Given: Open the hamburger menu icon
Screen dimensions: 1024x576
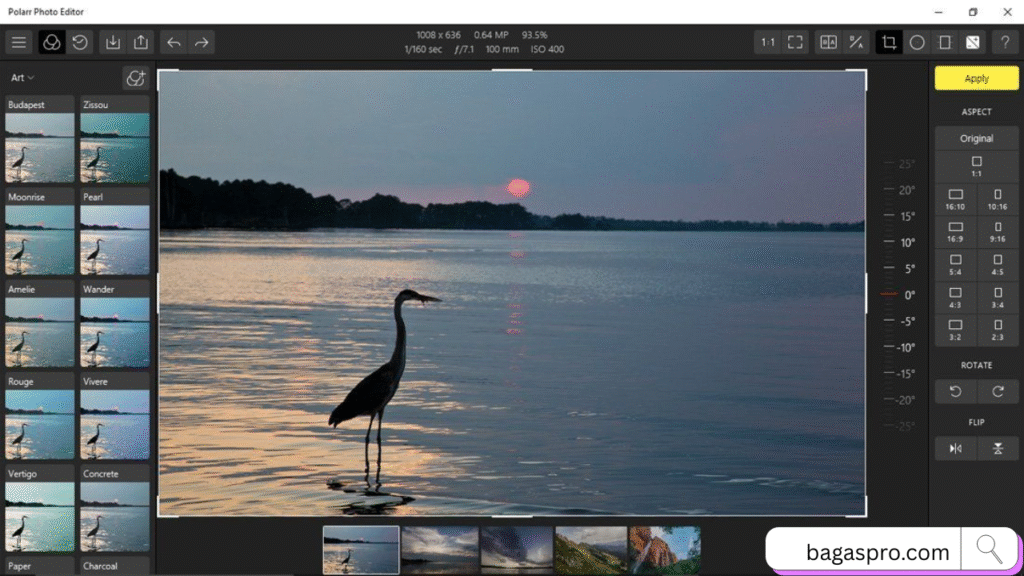Looking at the screenshot, I should pos(18,42).
